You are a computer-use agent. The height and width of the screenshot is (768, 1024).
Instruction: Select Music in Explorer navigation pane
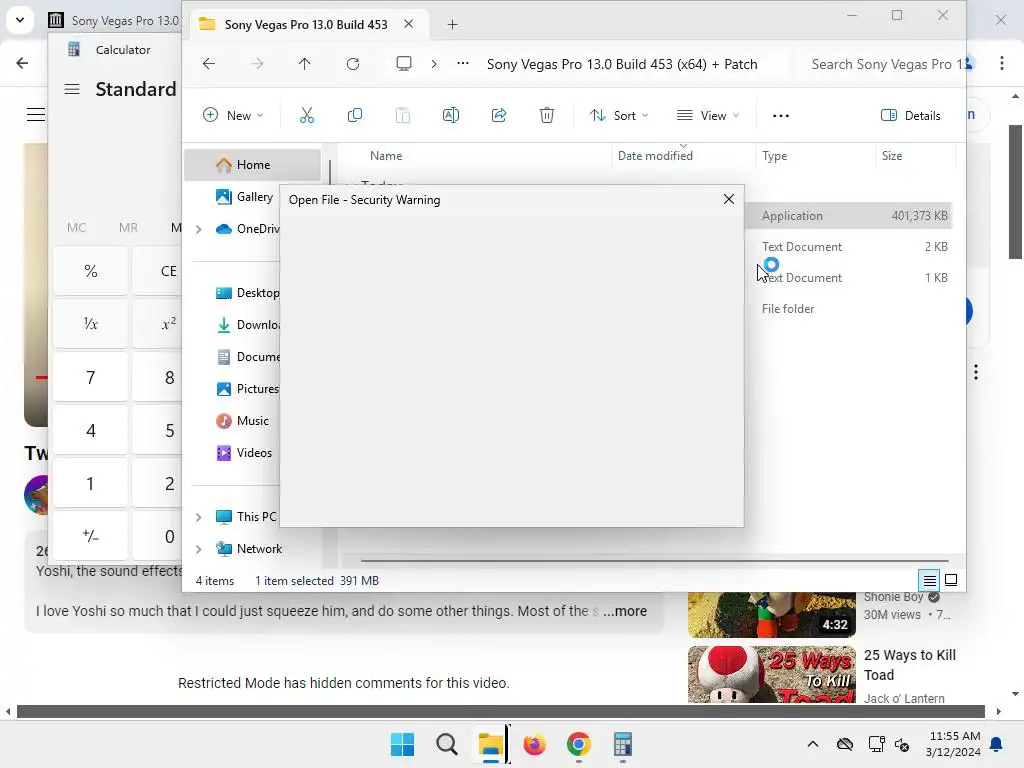pyautogui.click(x=243, y=421)
